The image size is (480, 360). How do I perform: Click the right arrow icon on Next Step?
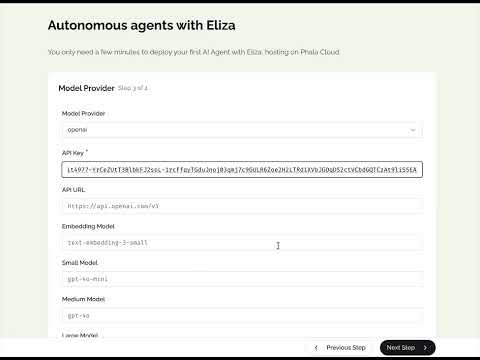[425, 348]
